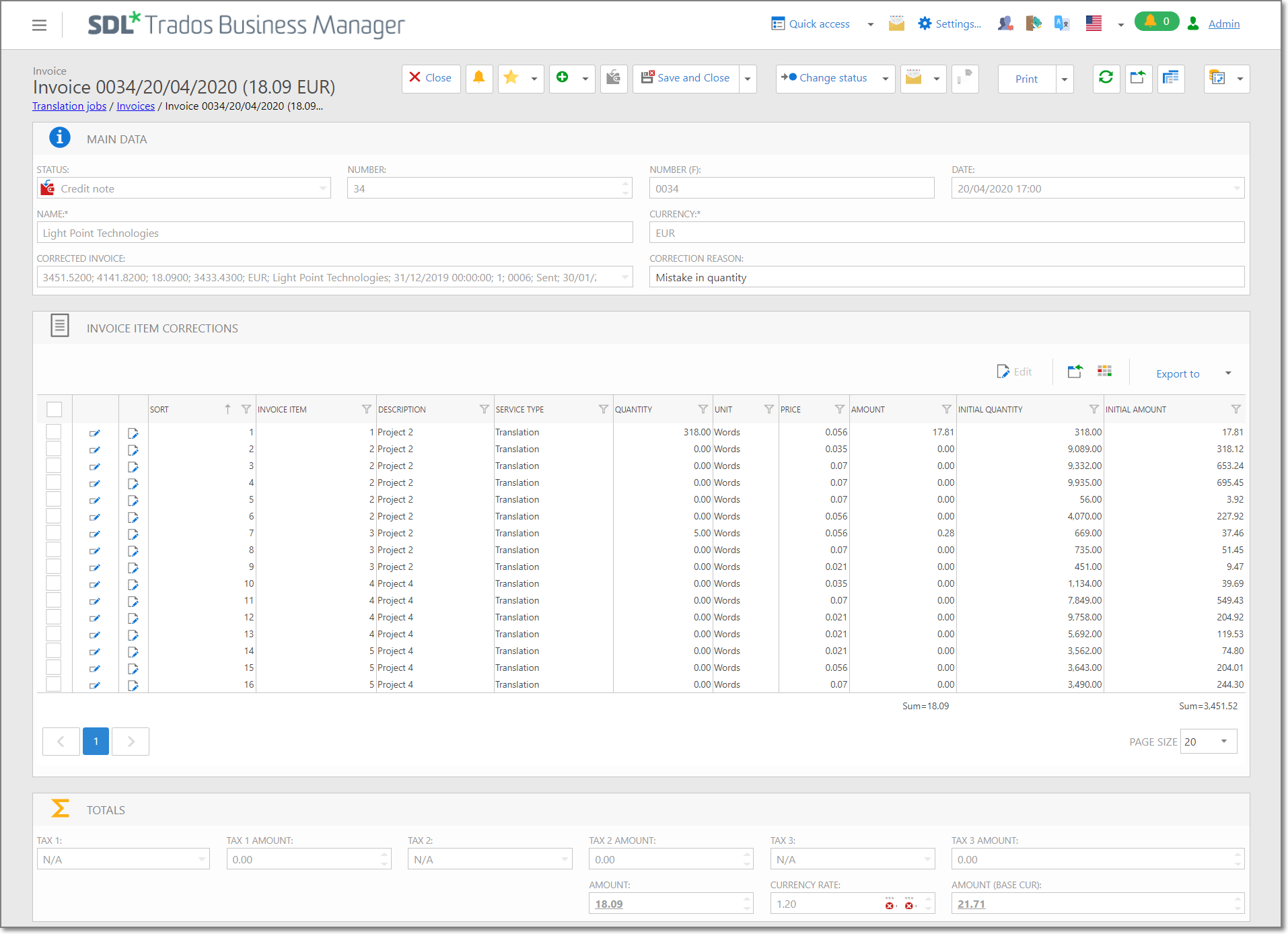
Task: Expand the Print dropdown arrow
Action: pos(1065,79)
